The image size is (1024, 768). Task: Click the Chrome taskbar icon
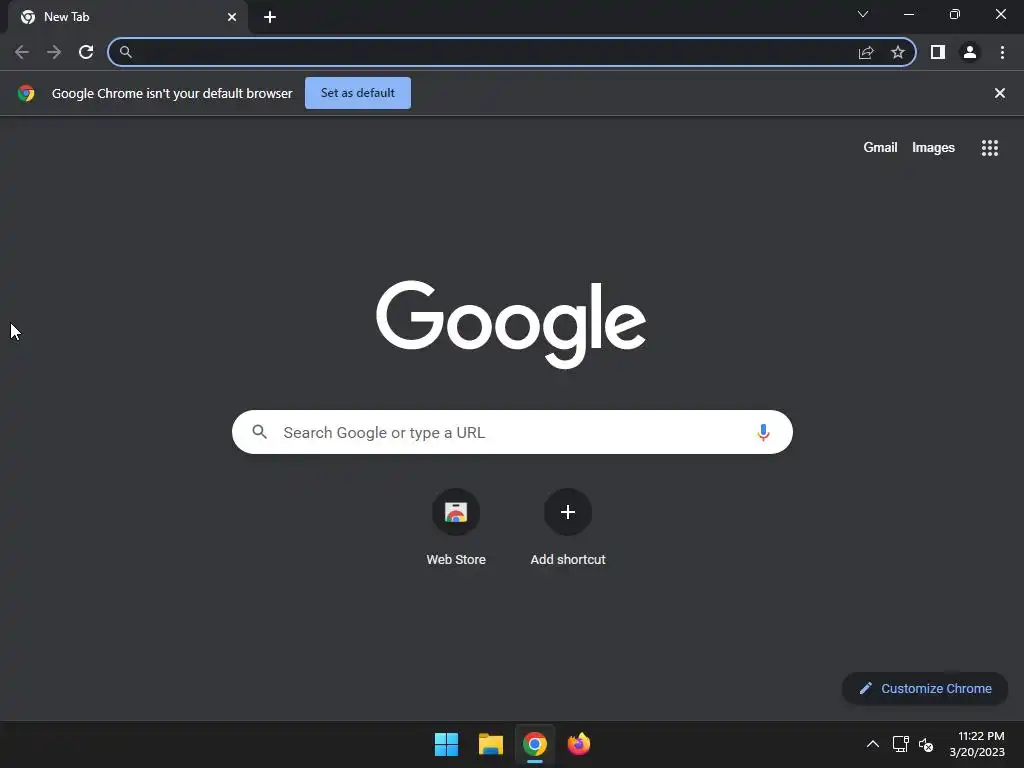pos(535,744)
